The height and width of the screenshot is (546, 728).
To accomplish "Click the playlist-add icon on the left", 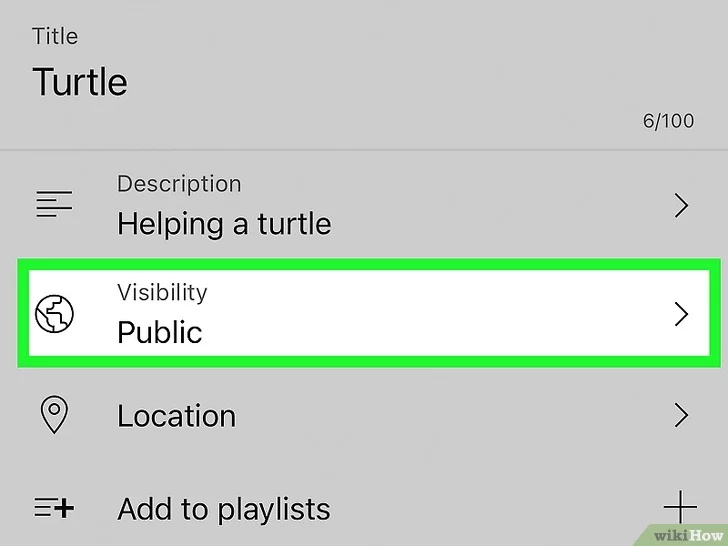I will tap(54, 509).
